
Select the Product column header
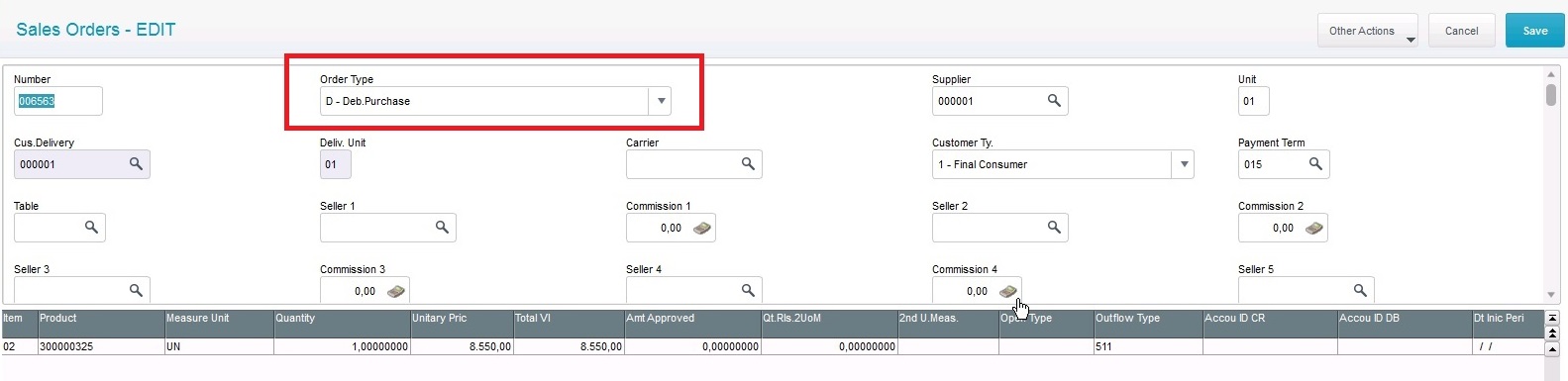(100, 324)
